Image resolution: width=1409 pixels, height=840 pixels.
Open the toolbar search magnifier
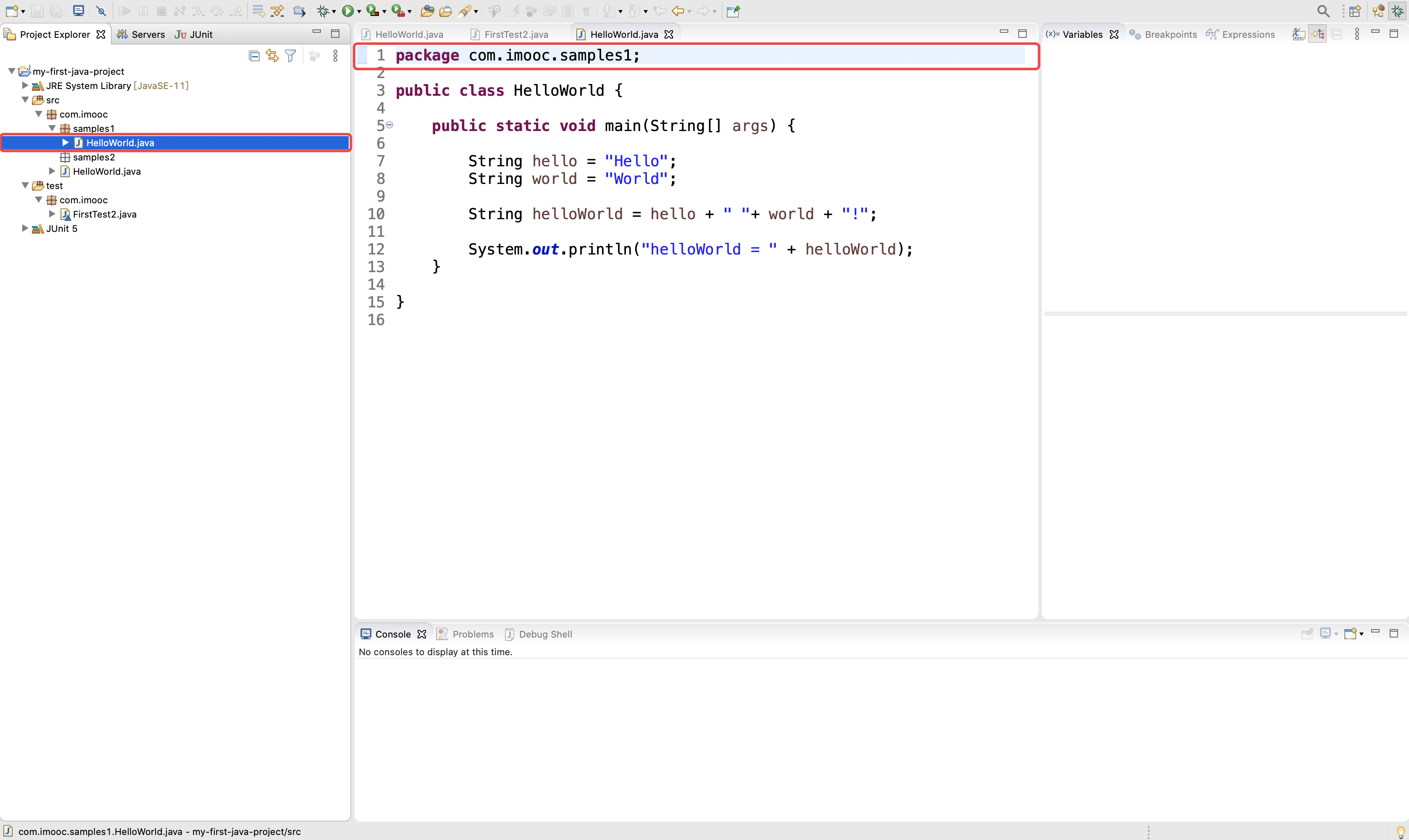pyautogui.click(x=1323, y=11)
